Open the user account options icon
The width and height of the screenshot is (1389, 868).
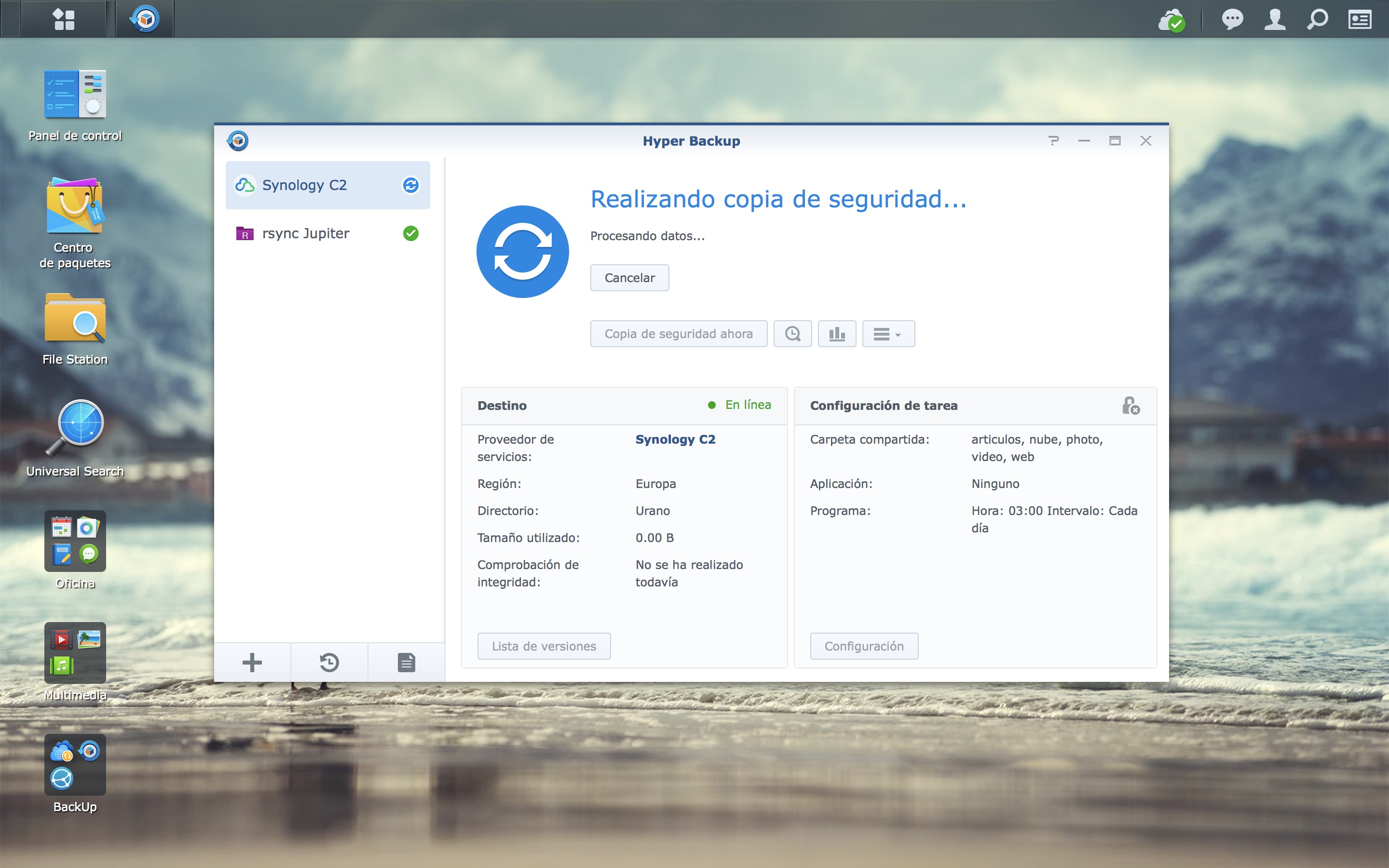tap(1275, 19)
